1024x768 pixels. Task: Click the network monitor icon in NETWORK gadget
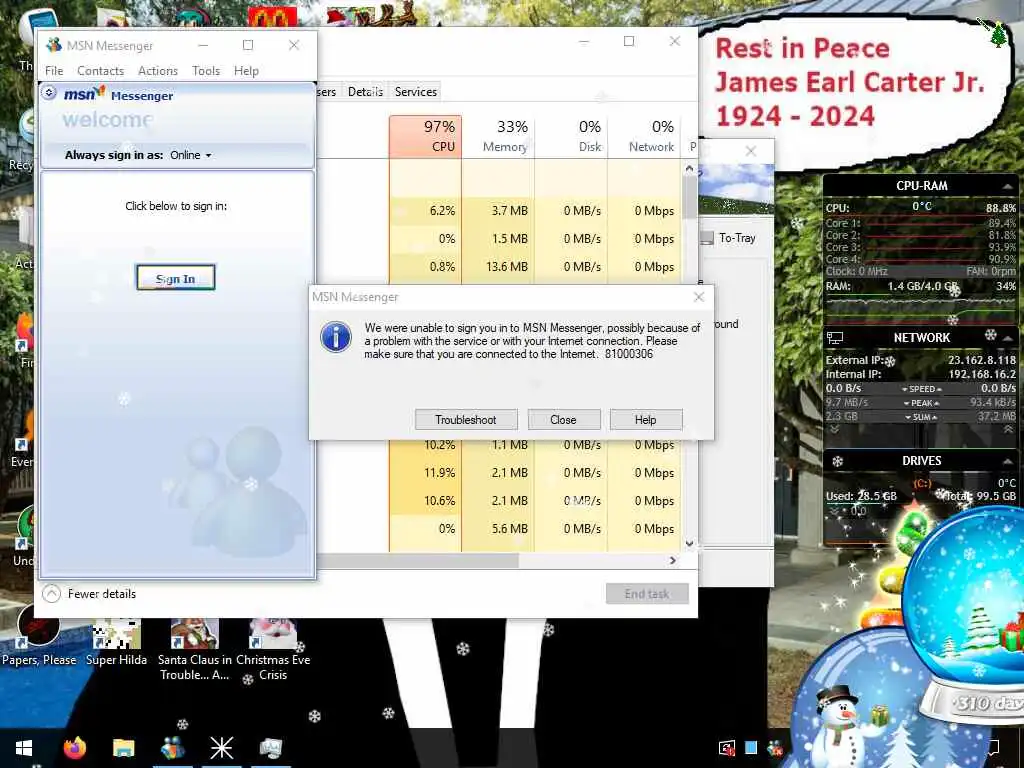835,338
